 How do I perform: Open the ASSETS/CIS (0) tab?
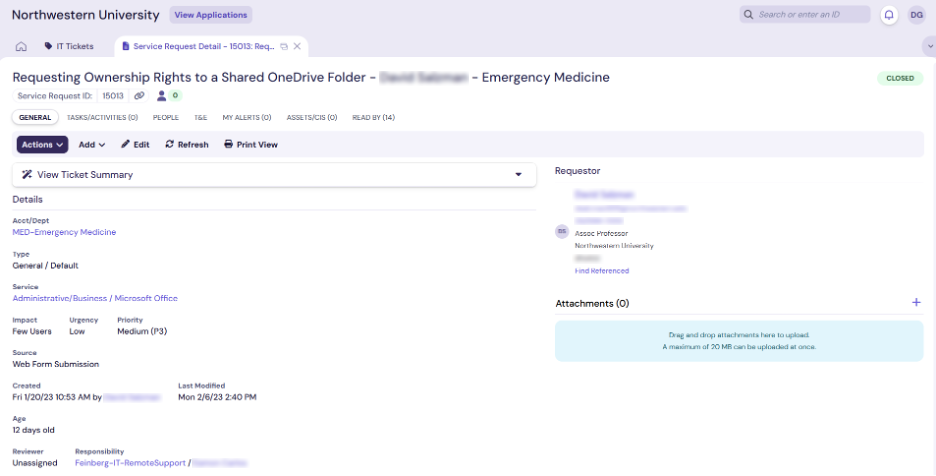(x=312, y=118)
